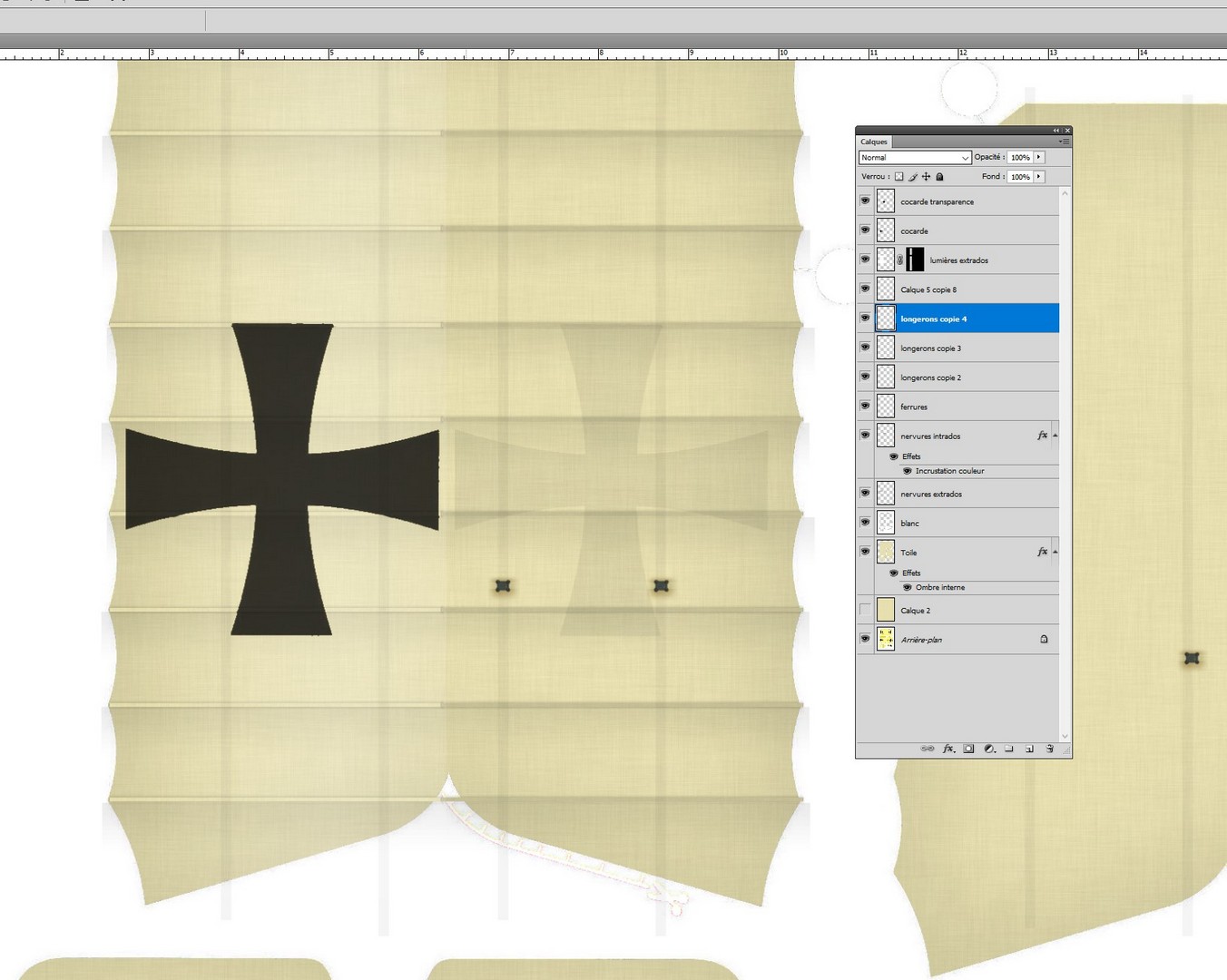The height and width of the screenshot is (980, 1227).
Task: Open the Normal blend mode dropdown
Action: tap(915, 158)
